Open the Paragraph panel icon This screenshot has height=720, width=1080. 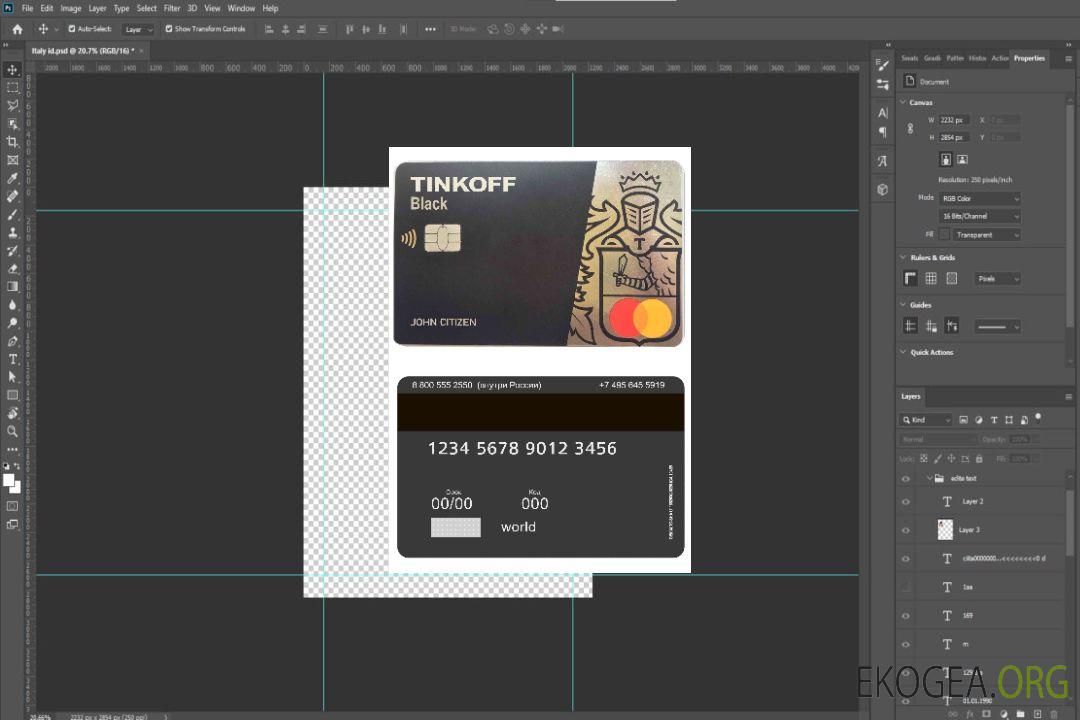click(883, 132)
